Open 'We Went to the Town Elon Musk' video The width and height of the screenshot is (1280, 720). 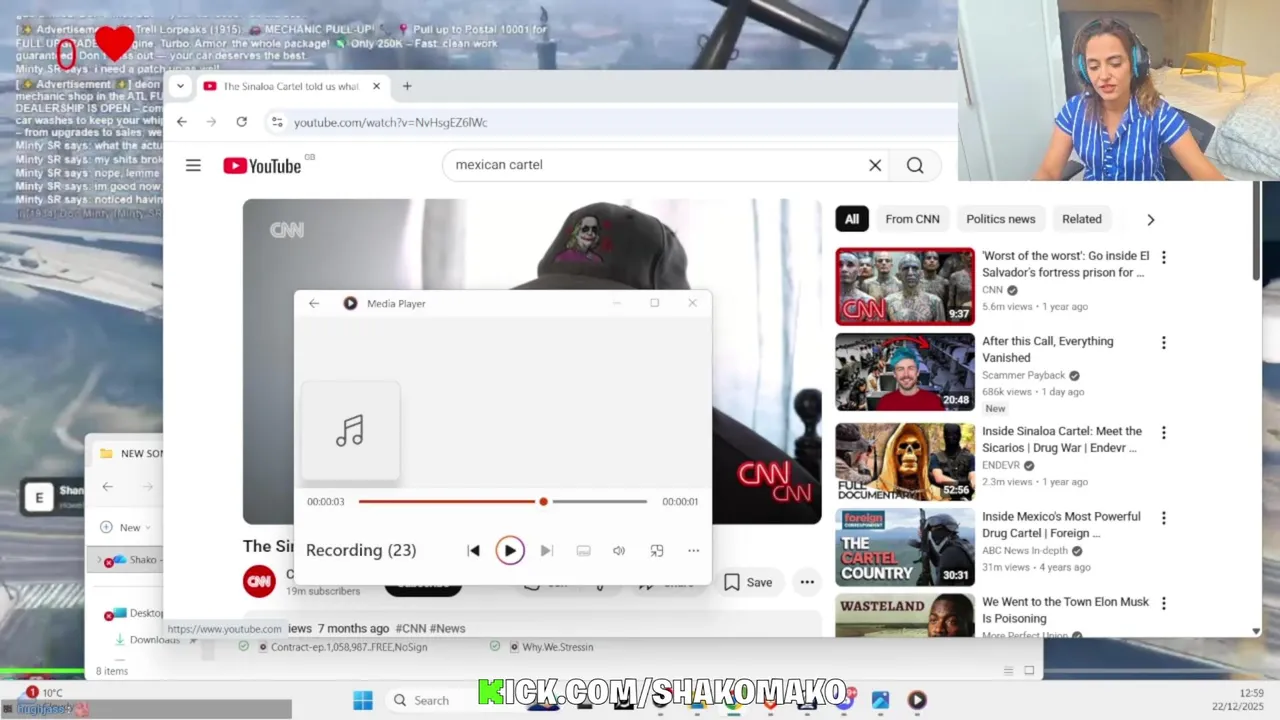[x=1065, y=610]
